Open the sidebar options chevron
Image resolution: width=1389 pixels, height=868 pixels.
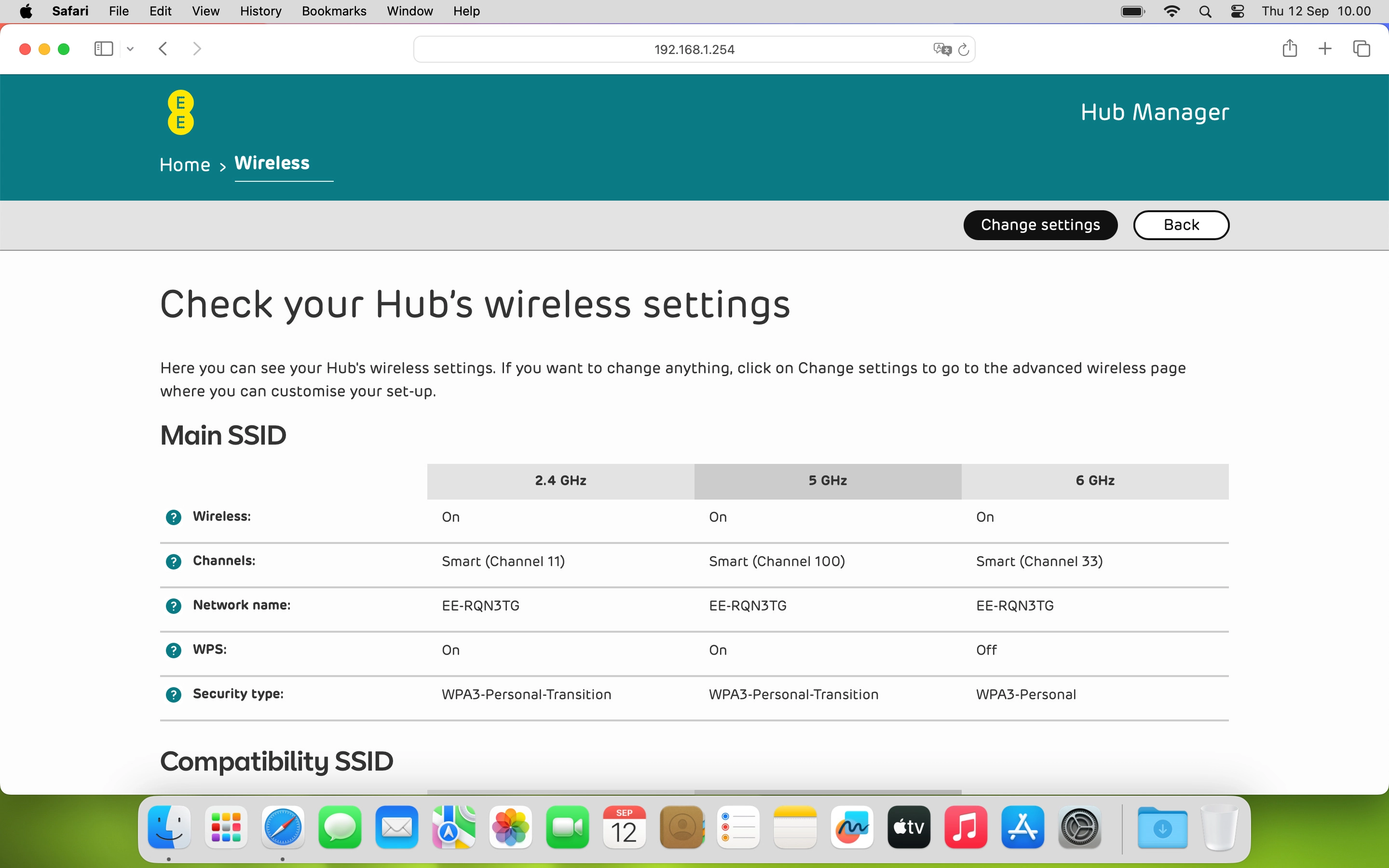[x=130, y=49]
